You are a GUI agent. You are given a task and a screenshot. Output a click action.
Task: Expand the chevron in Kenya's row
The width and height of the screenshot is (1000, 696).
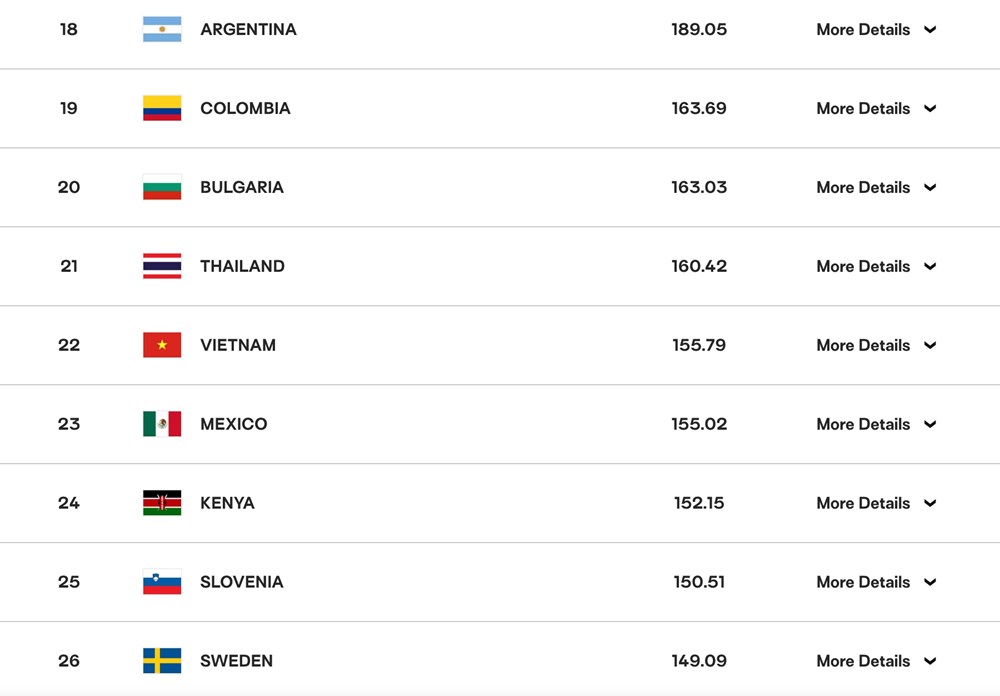(930, 503)
